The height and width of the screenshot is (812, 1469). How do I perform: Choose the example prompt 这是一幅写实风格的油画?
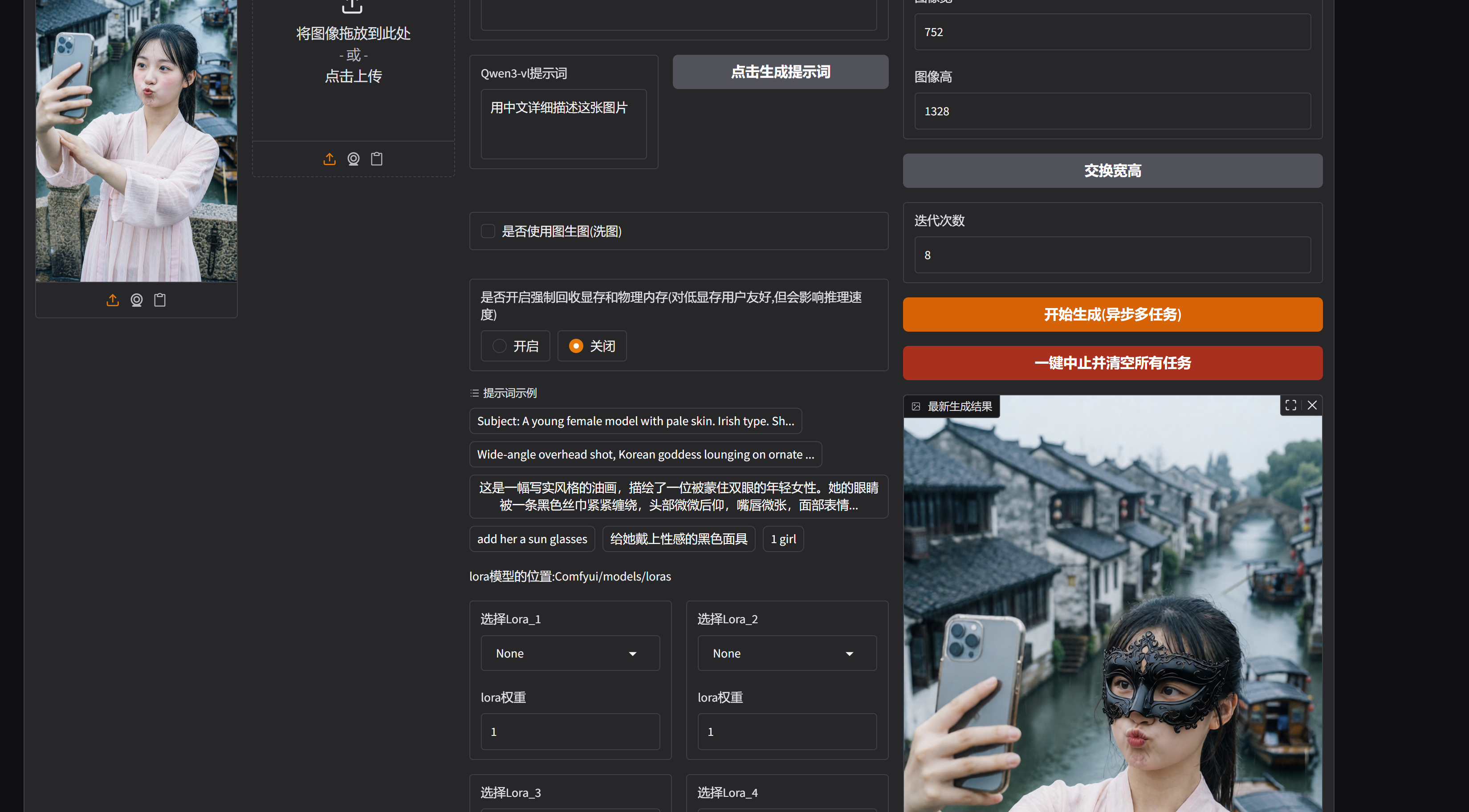(x=679, y=497)
